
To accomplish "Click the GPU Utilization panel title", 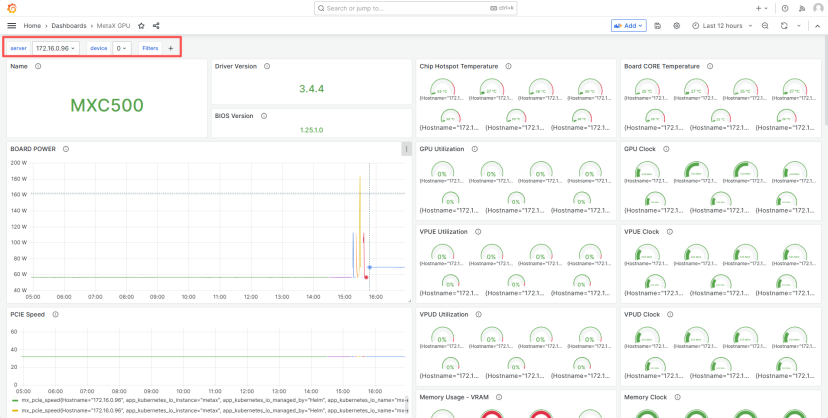I will [442, 149].
